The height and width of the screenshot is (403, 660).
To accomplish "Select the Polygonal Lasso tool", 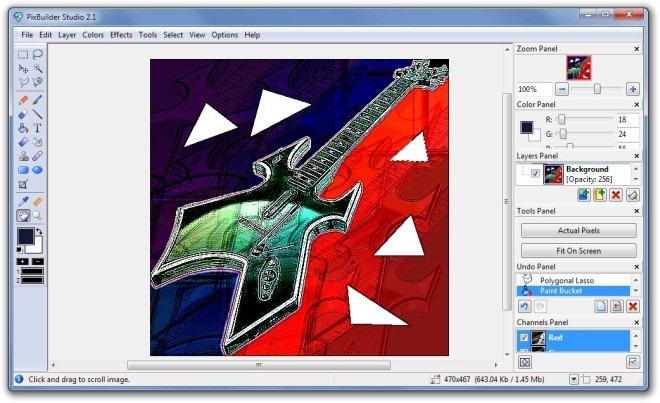I will tap(23, 82).
